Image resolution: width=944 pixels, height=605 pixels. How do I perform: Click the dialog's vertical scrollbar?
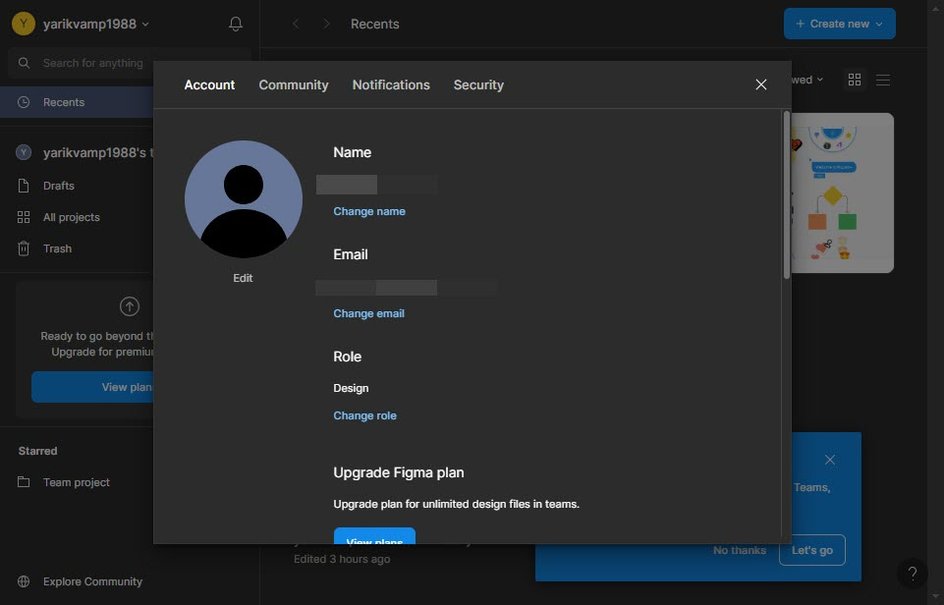point(786,195)
